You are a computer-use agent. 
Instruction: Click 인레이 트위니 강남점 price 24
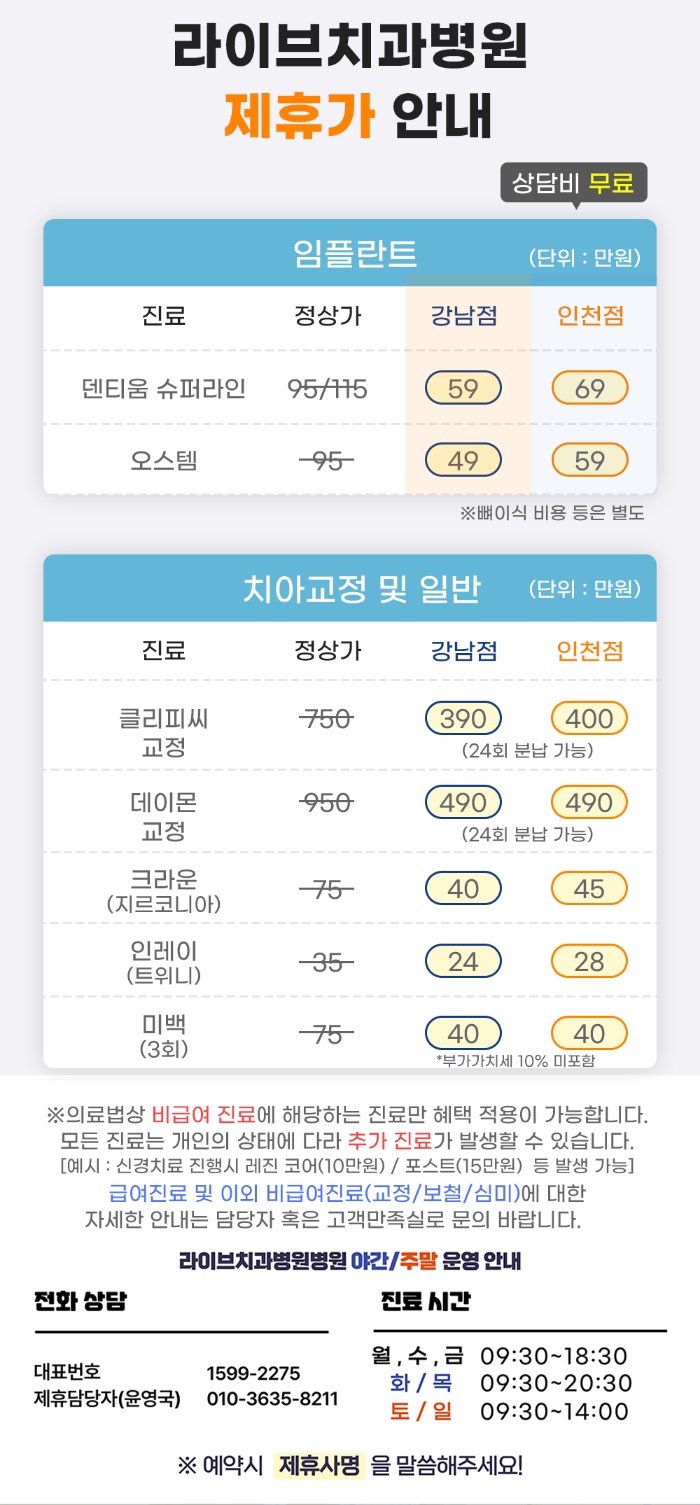coord(463,961)
